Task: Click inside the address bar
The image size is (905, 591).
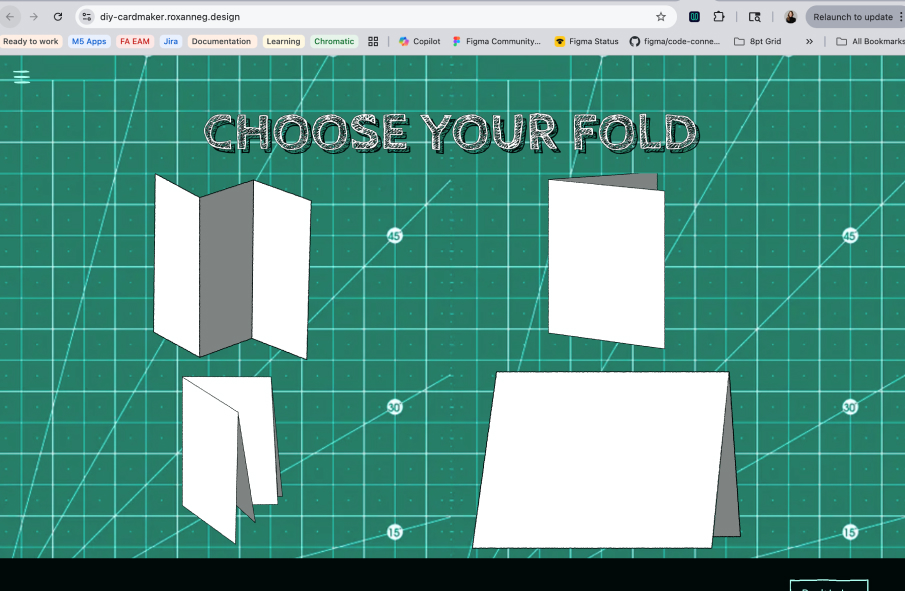Action: pos(300,16)
